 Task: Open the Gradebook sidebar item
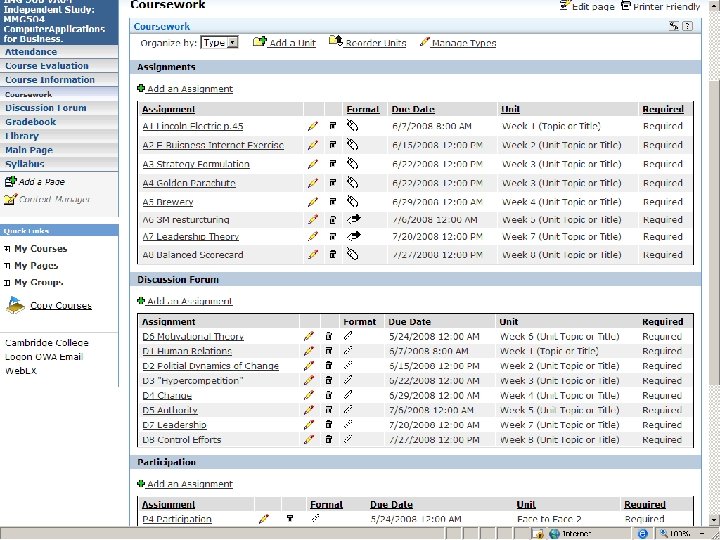click(31, 122)
